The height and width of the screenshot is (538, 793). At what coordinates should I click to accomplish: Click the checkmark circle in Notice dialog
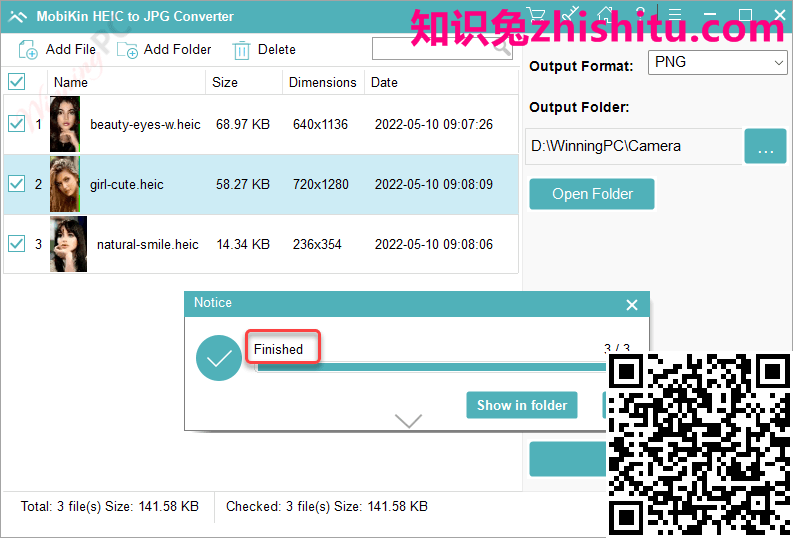click(218, 358)
